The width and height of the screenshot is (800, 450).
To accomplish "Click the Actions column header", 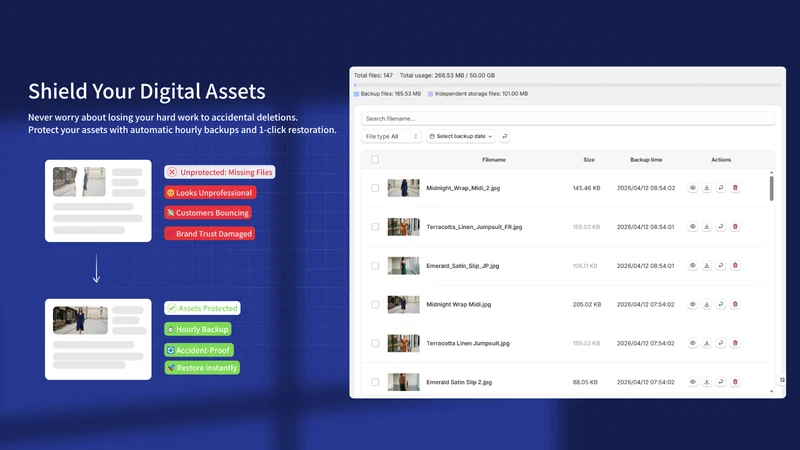I will (x=721, y=160).
